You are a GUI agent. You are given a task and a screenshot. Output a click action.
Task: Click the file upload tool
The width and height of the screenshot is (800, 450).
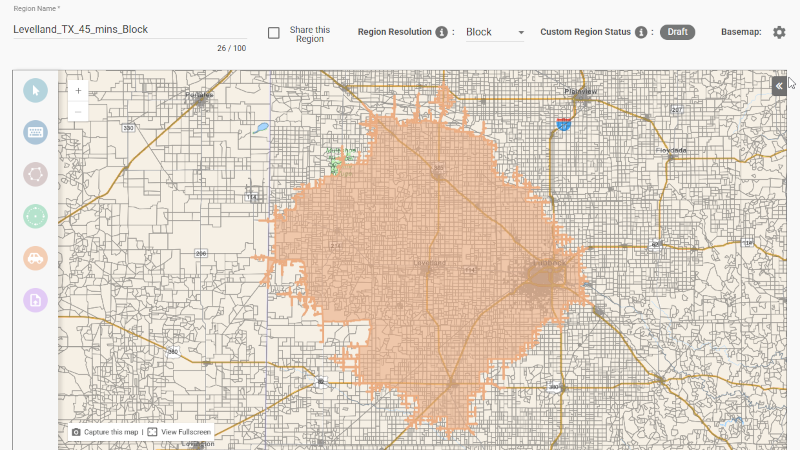36,299
